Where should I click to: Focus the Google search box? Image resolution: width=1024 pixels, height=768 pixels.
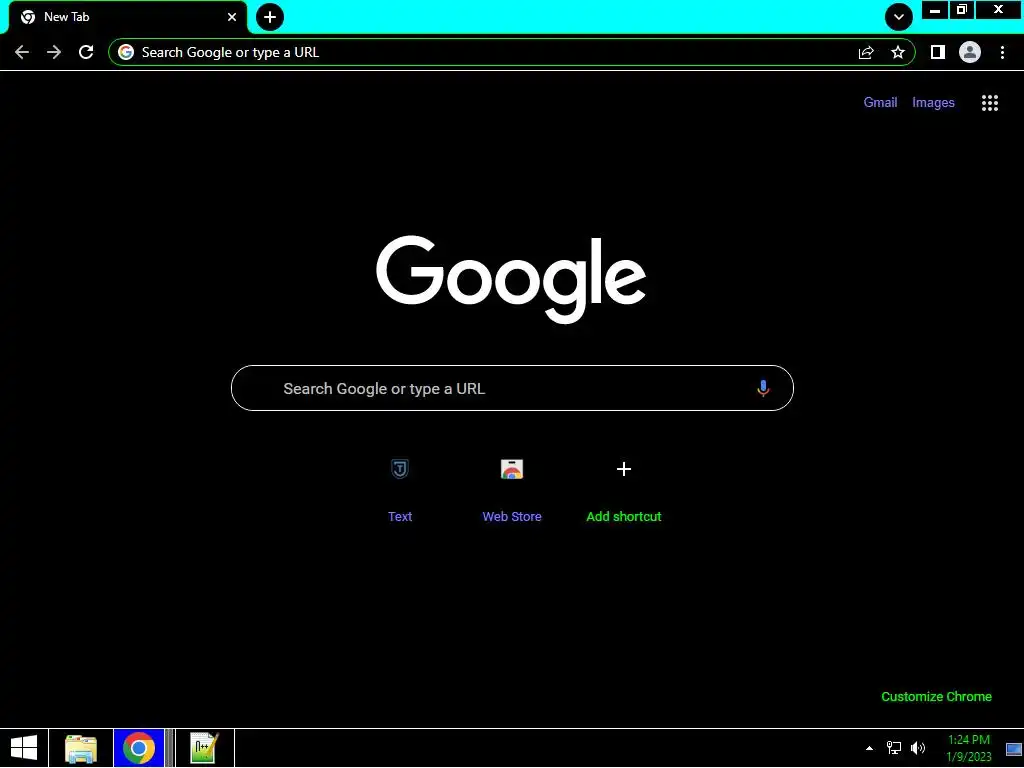pyautogui.click(x=512, y=389)
